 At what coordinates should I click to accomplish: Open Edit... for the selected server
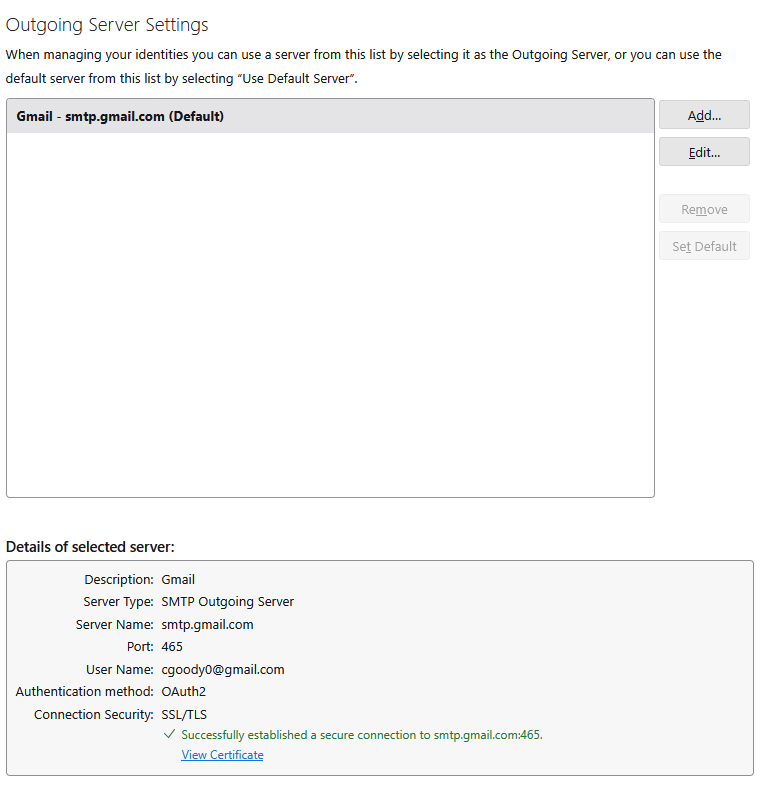704,152
